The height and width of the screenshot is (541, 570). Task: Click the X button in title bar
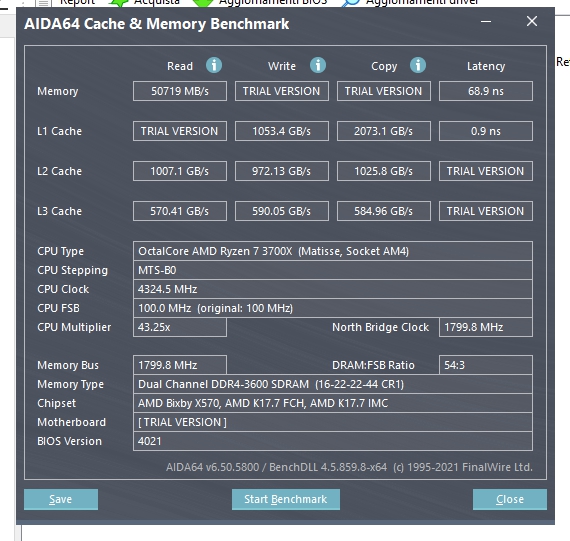[x=532, y=21]
